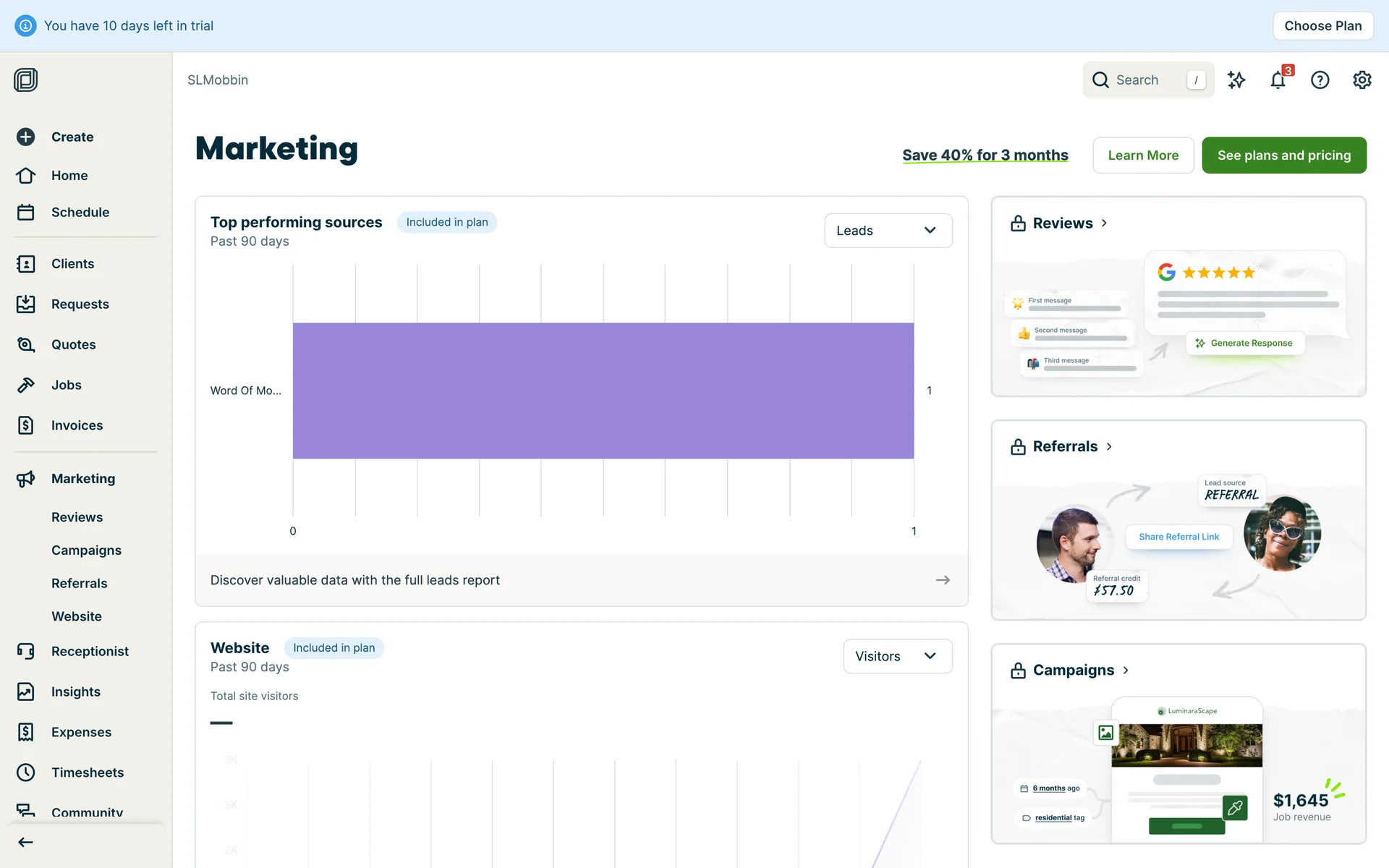Click the Jobs hammer icon

26,385
